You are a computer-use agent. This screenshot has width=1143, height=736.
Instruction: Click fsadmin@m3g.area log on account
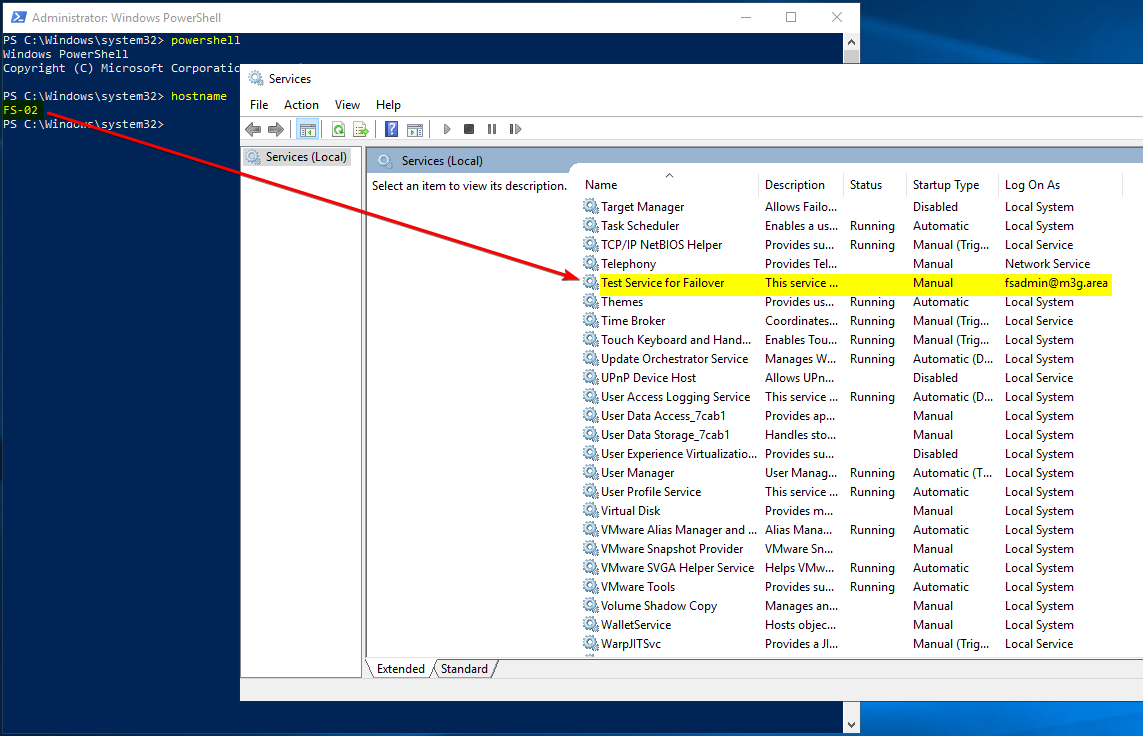click(1056, 283)
